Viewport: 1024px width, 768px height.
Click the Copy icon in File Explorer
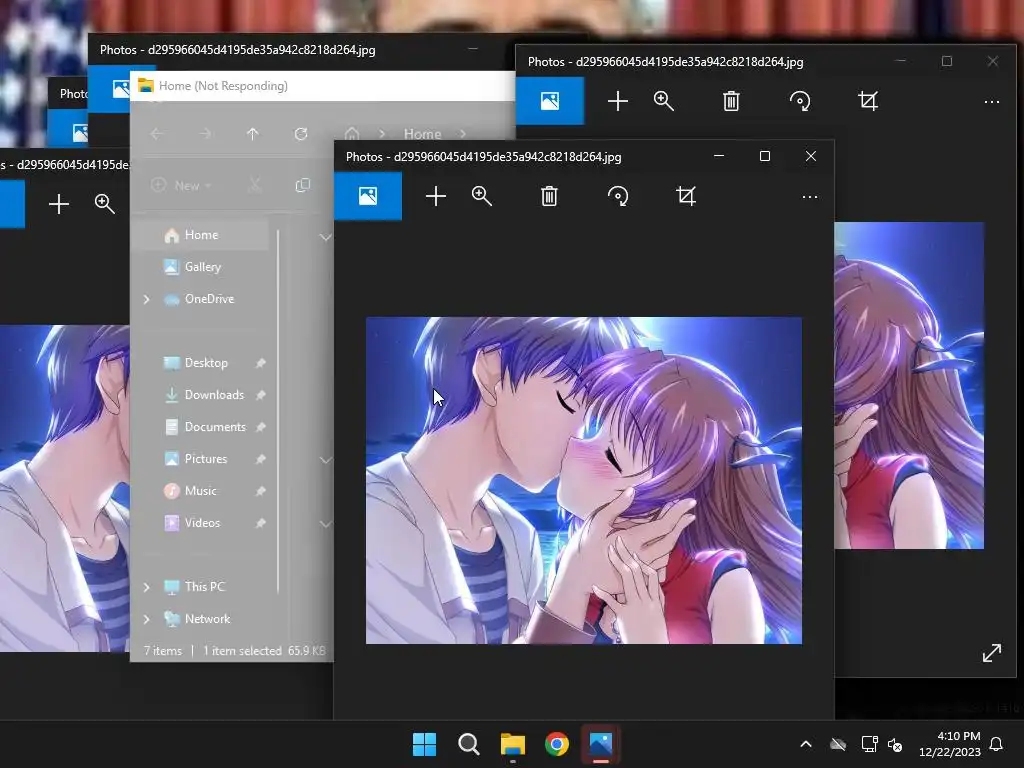pos(302,185)
